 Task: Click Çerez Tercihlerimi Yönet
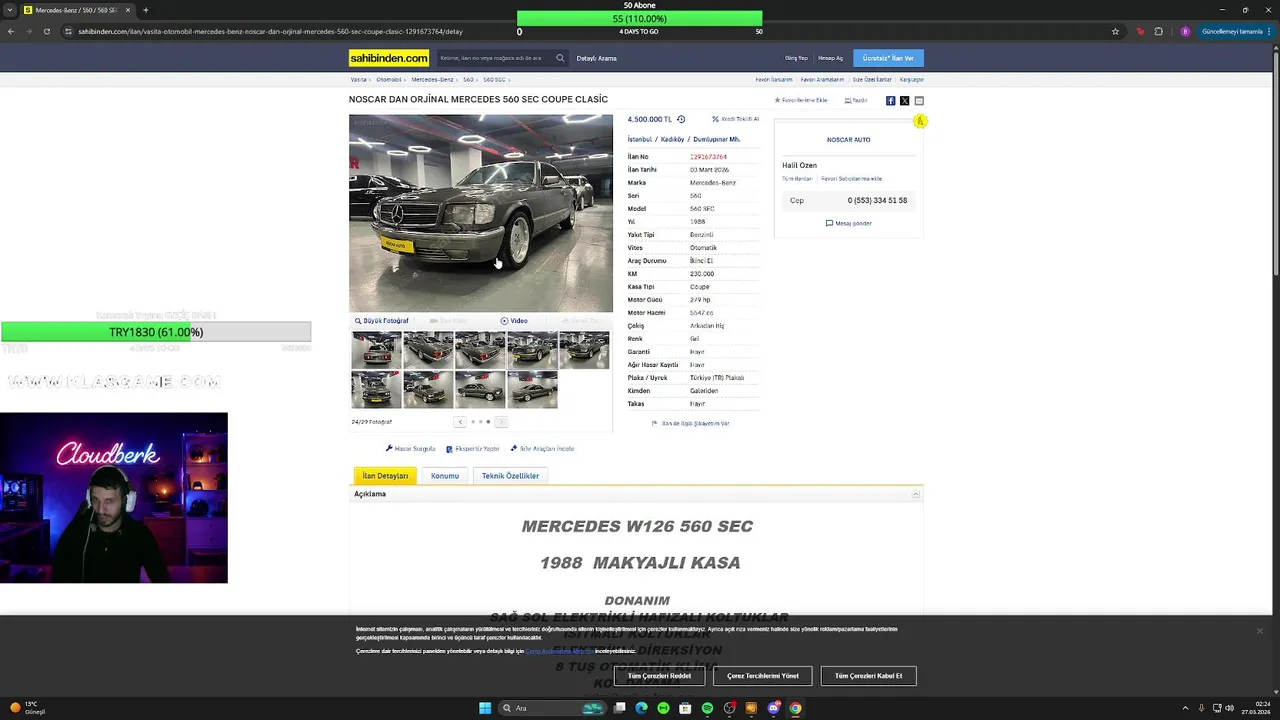click(x=763, y=676)
